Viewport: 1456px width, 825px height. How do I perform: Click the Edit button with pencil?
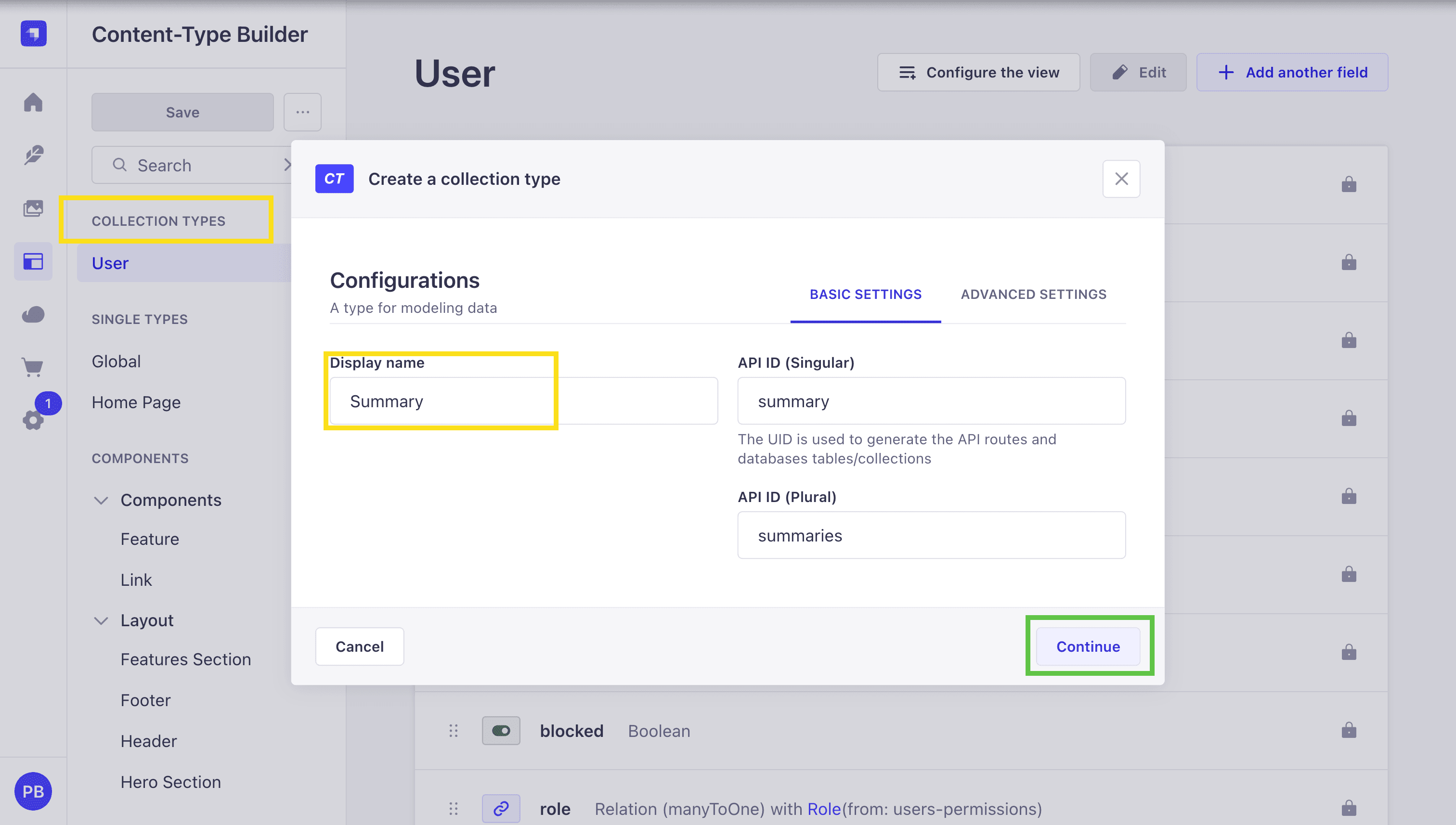(x=1138, y=73)
